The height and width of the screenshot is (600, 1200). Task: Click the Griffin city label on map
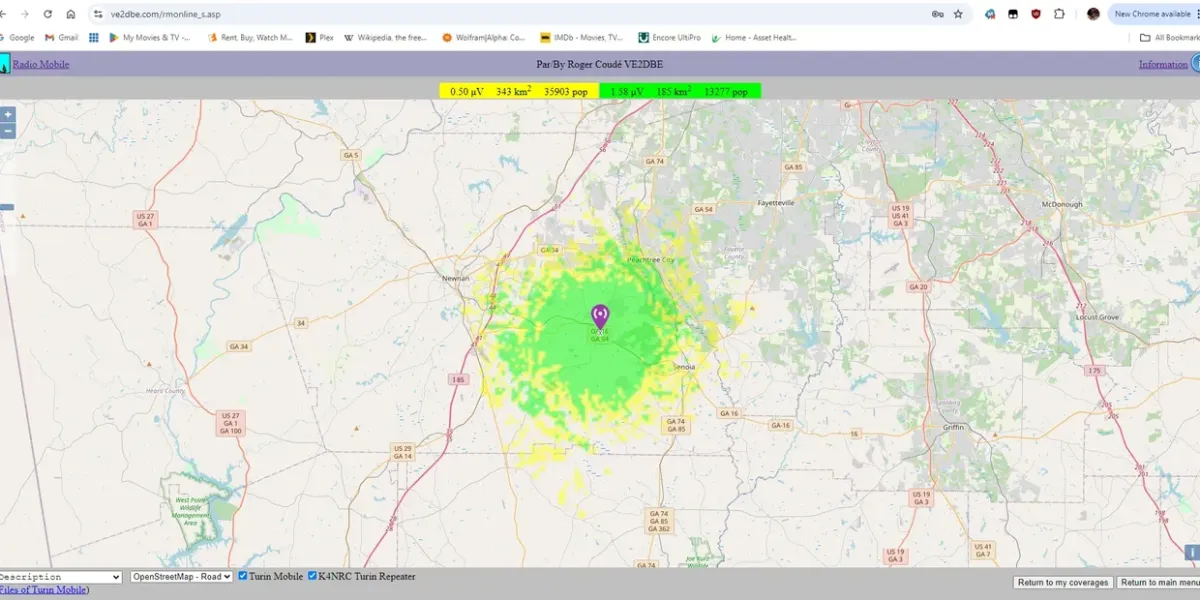coord(953,427)
